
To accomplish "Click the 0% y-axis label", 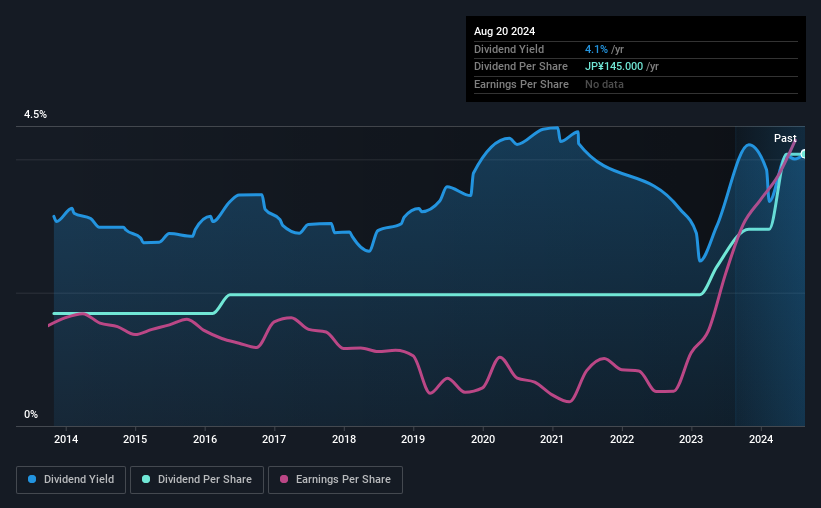I will click(31, 414).
